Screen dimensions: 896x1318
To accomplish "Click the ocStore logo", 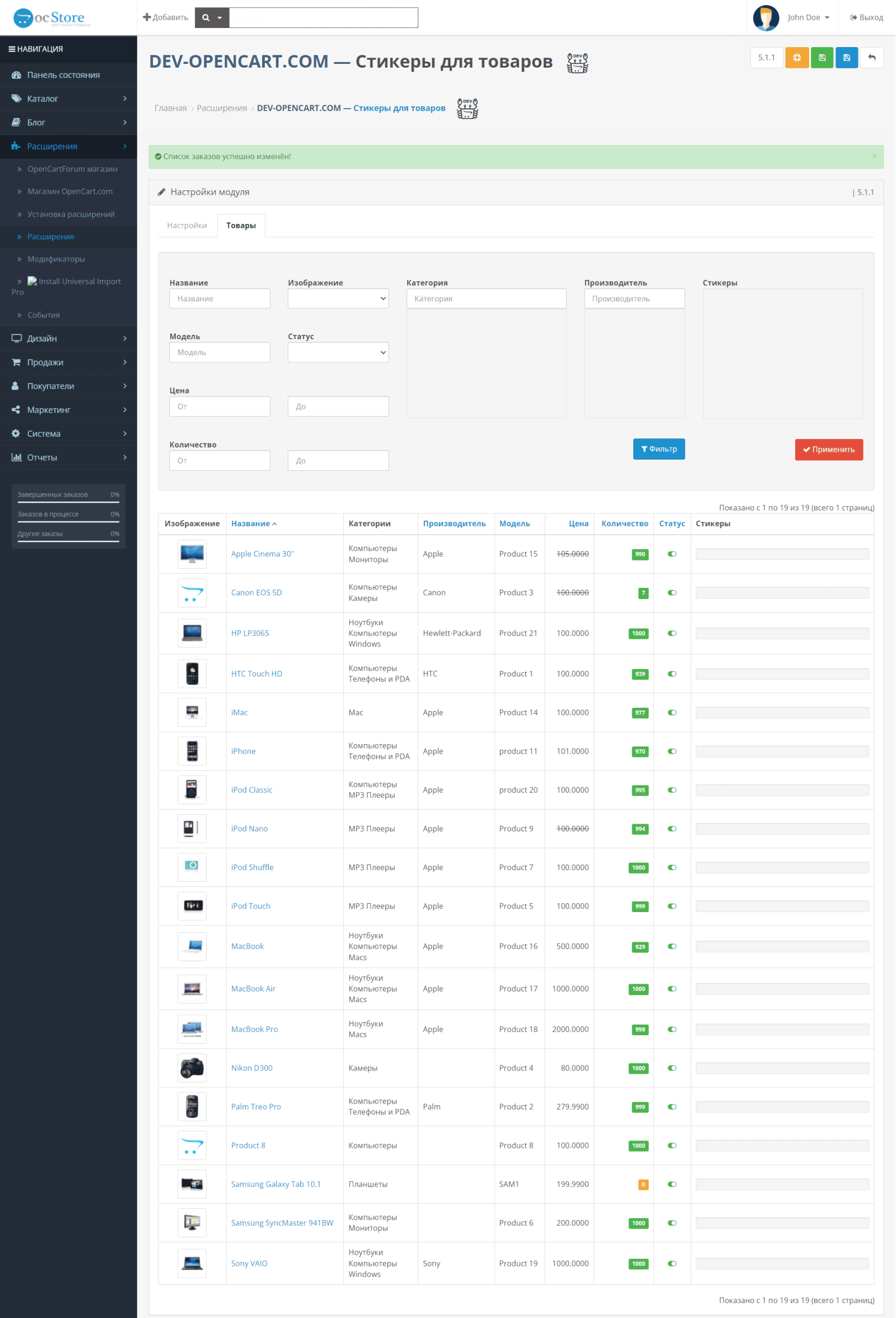I will pyautogui.click(x=52, y=17).
